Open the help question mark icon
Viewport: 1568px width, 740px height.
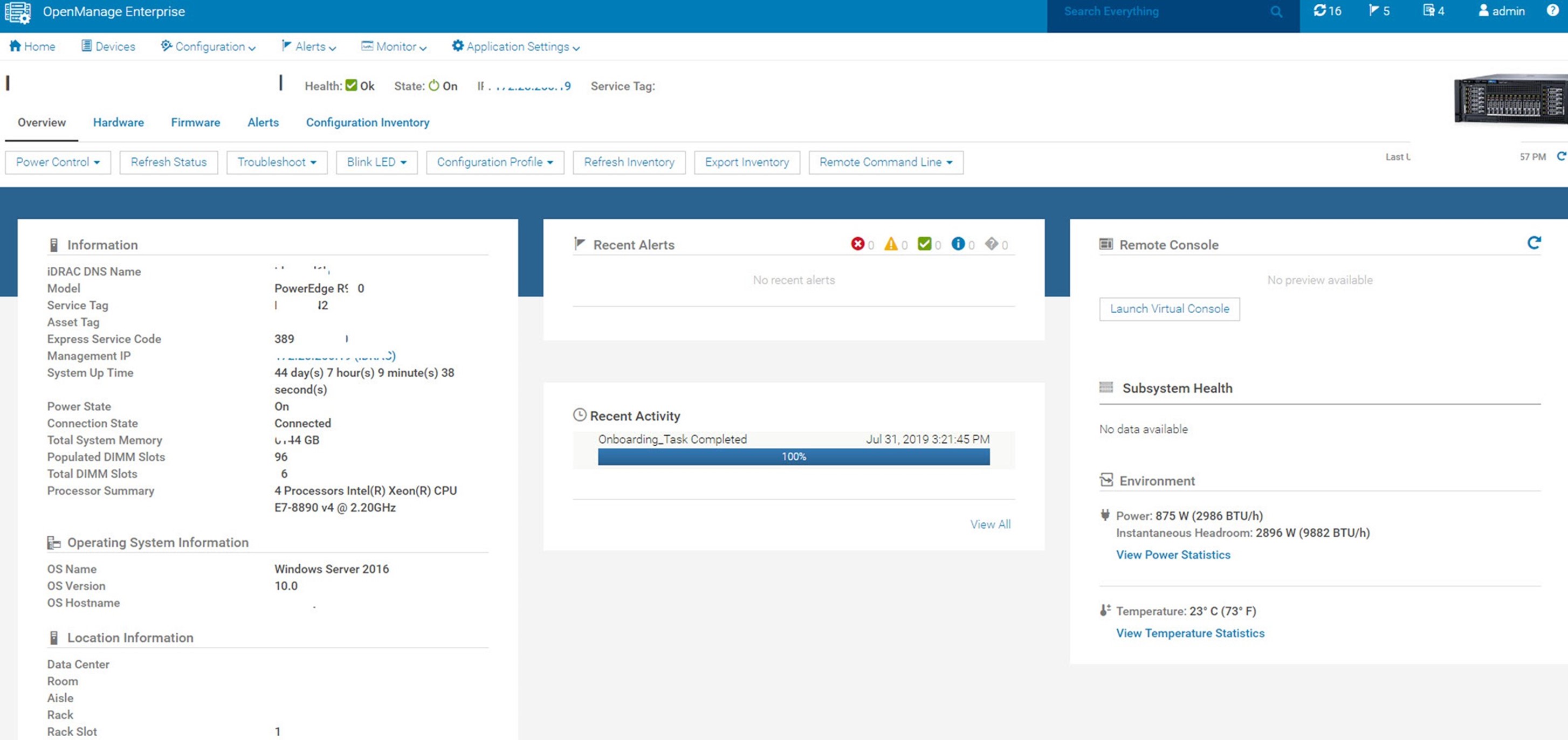pyautogui.click(x=1552, y=10)
